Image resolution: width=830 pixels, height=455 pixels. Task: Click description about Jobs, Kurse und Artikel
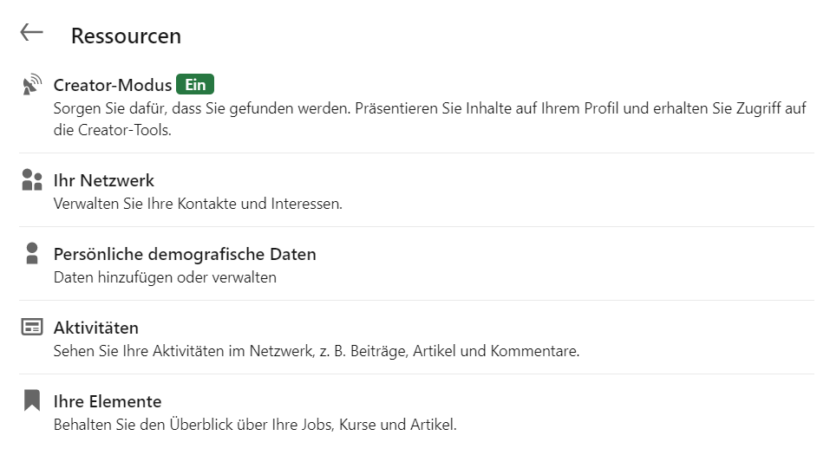(254, 426)
